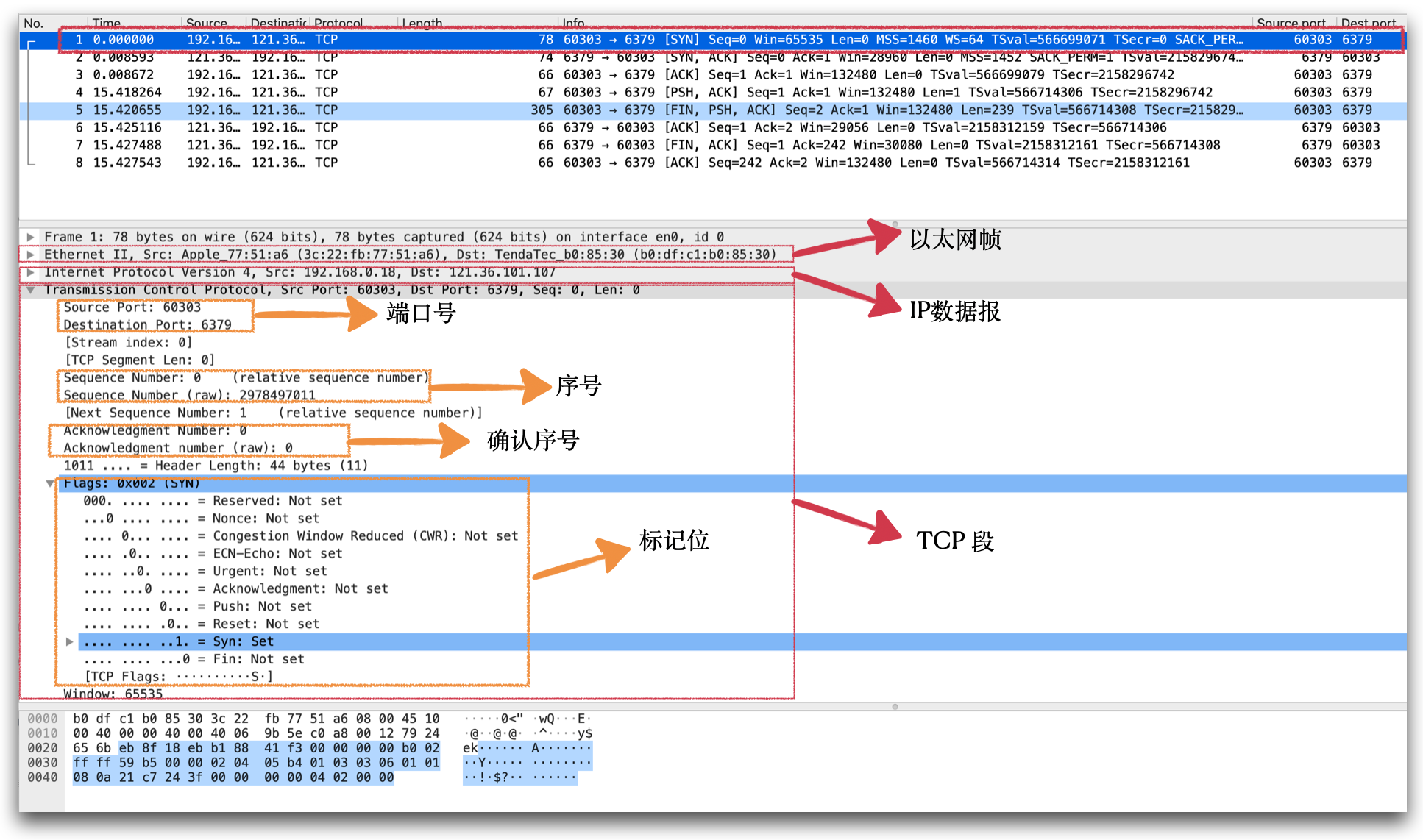Click the Source port column header
This screenshot has width=1423, height=840.
tap(1291, 24)
